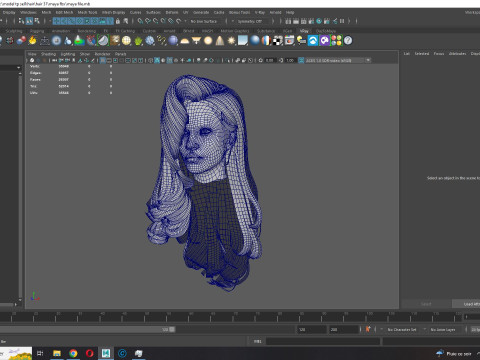Toggle the make live magnet icon
This screenshot has height=360, width=480.
179,21
